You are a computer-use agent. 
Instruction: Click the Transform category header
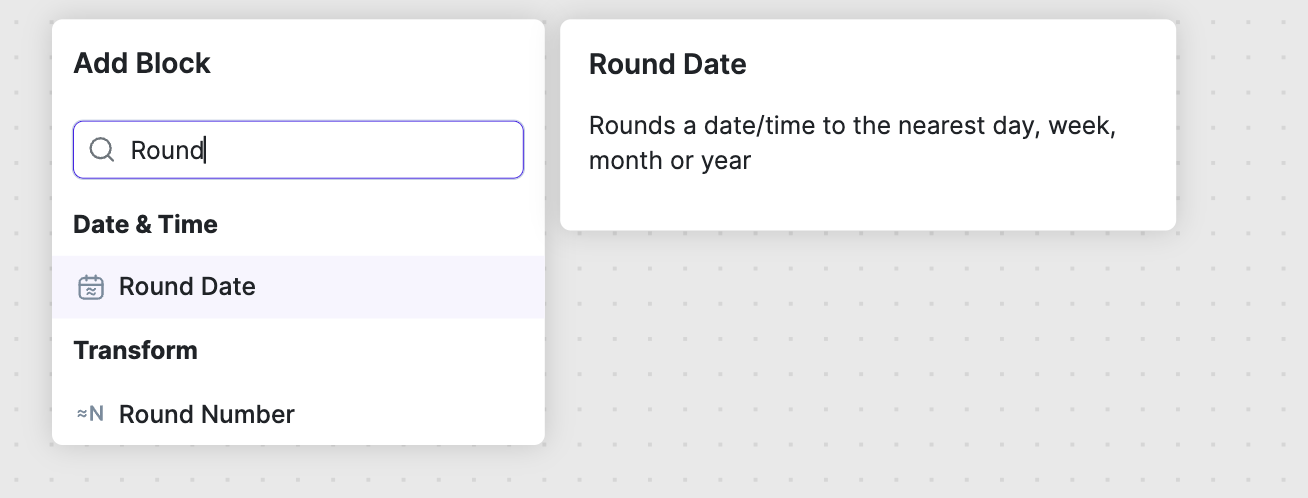(x=135, y=350)
